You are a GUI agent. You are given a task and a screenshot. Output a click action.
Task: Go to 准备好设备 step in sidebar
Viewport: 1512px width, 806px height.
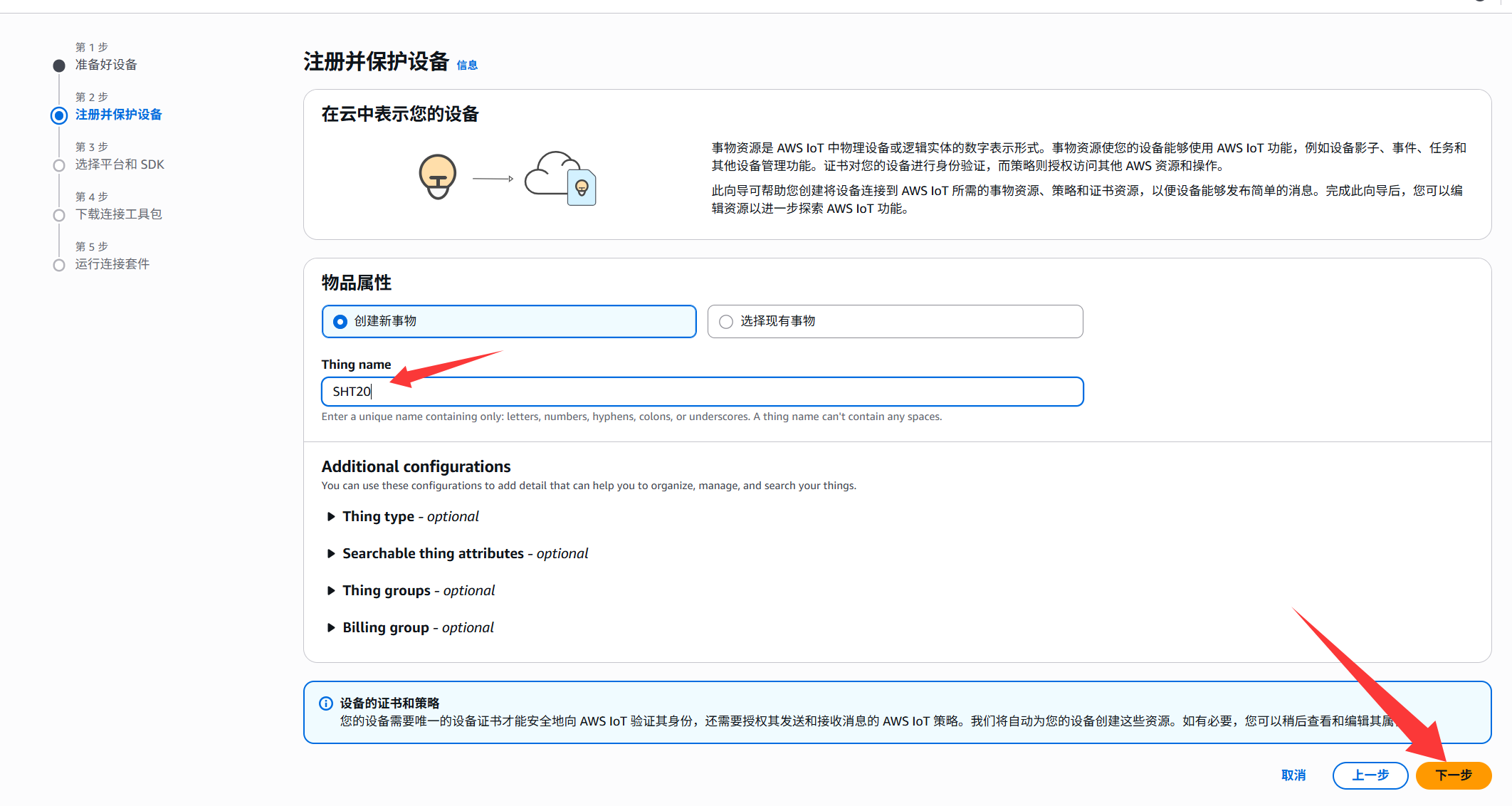106,65
